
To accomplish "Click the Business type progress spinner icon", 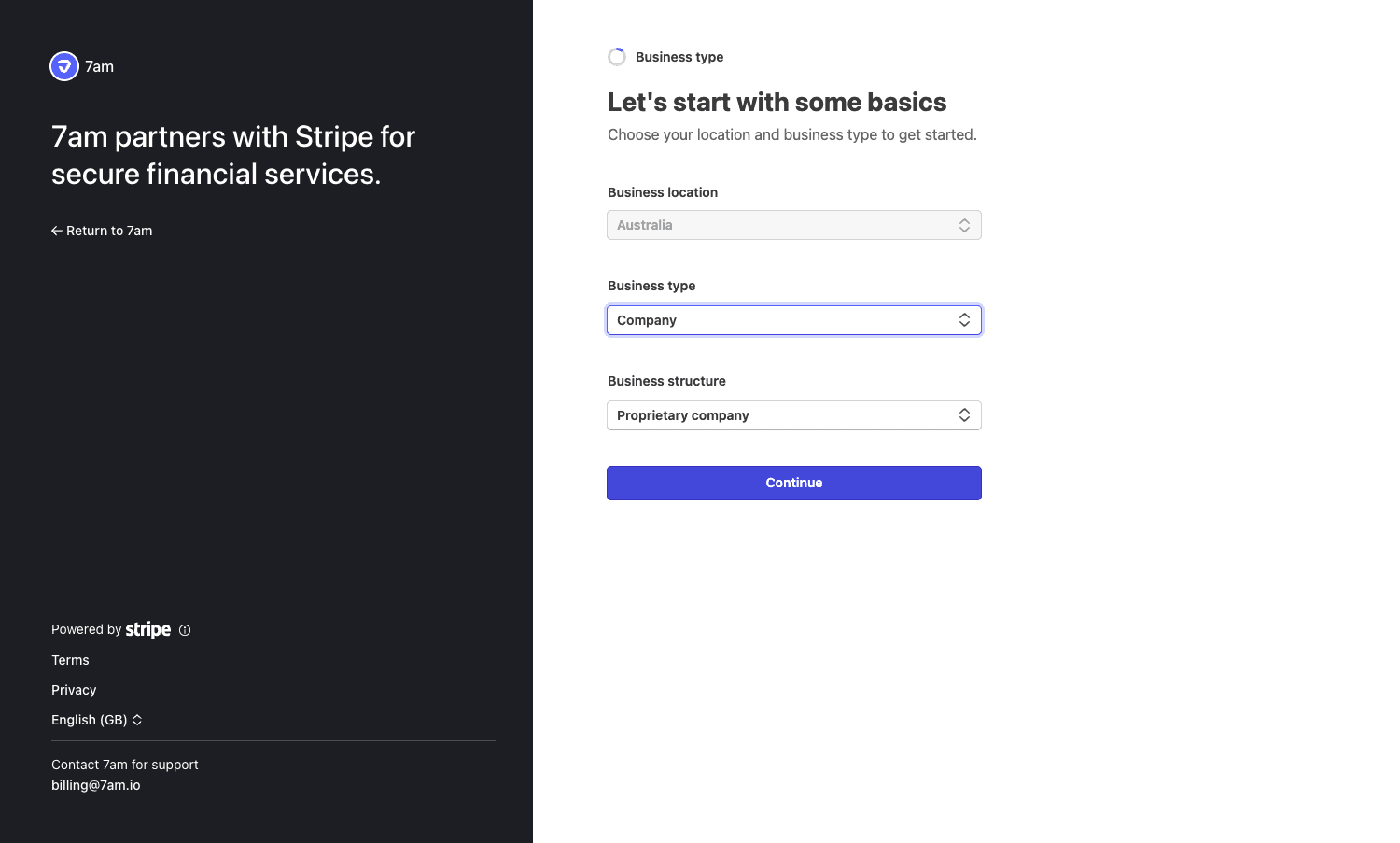I will 617,57.
